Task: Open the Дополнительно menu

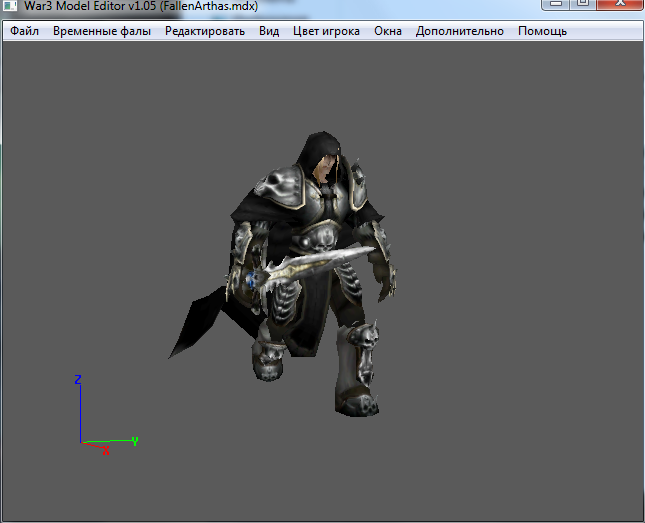Action: click(x=459, y=31)
